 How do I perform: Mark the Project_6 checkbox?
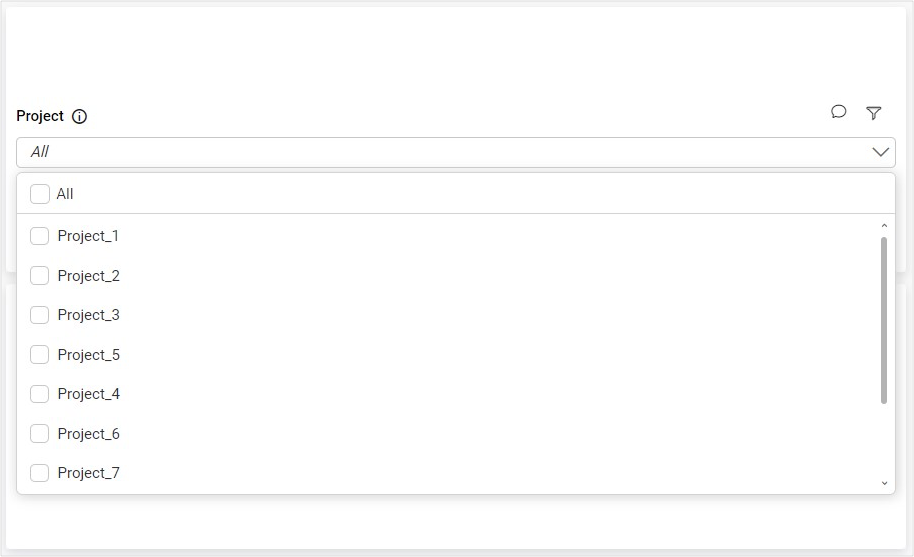40,434
